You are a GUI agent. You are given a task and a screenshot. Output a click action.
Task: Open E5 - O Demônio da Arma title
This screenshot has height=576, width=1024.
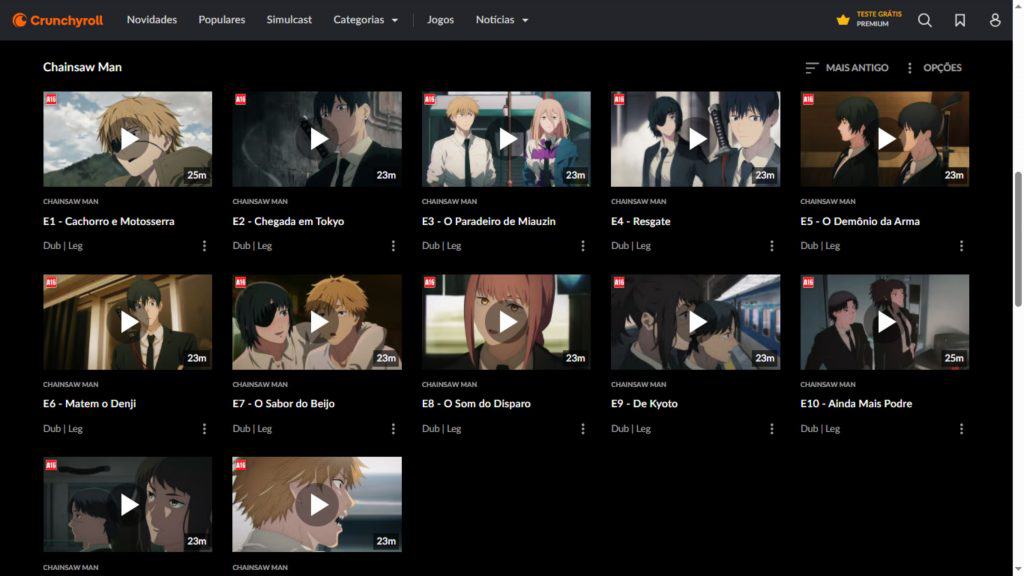pyautogui.click(x=860, y=221)
